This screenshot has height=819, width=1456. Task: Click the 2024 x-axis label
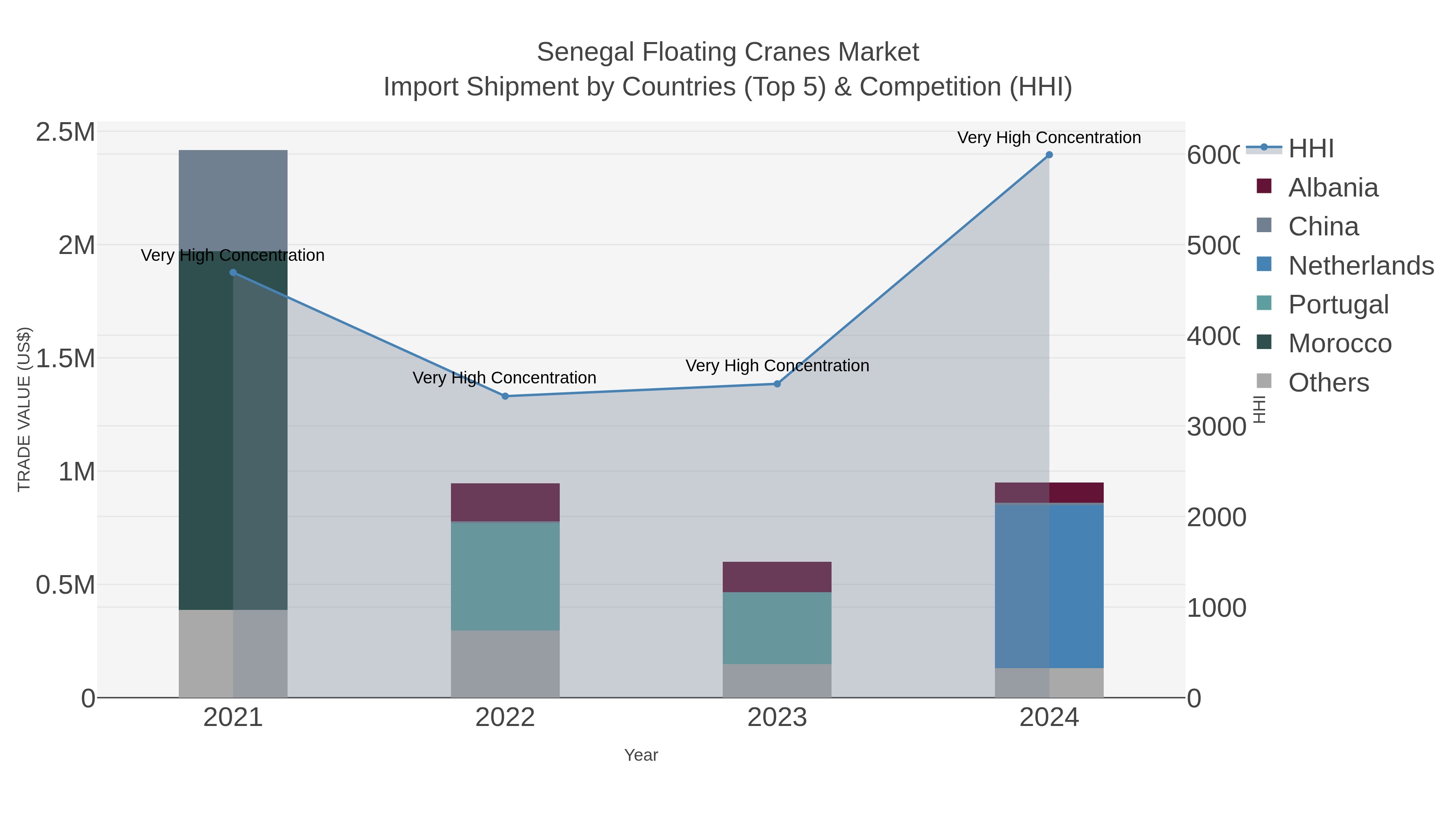1049,717
